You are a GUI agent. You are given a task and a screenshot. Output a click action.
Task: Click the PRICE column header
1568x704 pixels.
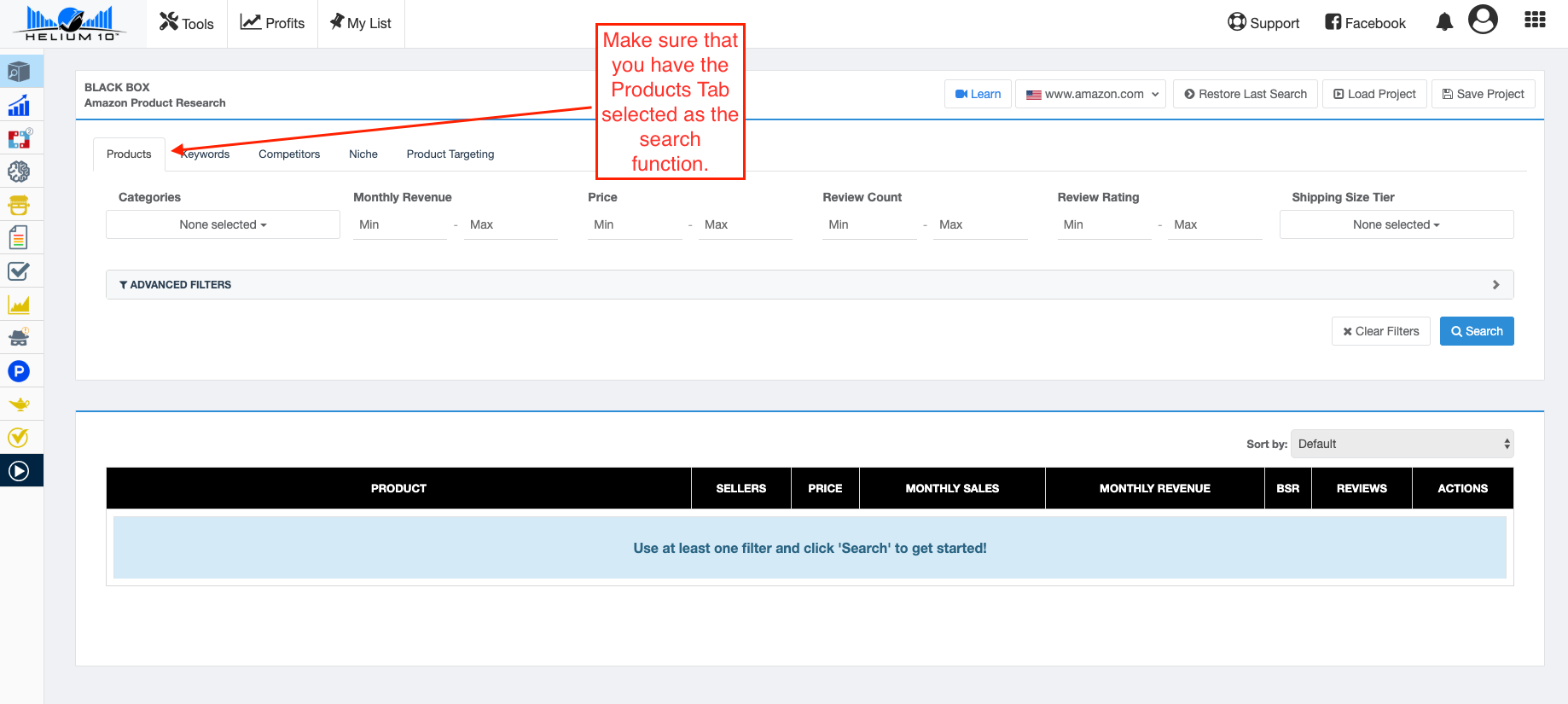[x=825, y=488]
